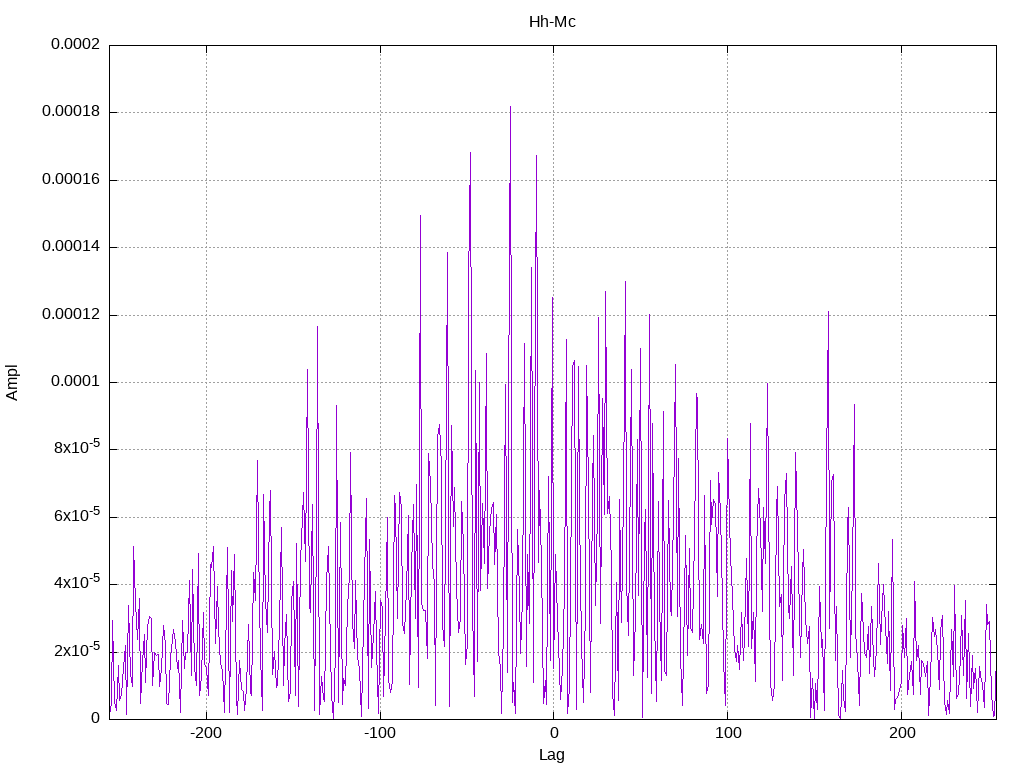Click the -200 x-axis tick label
Image resolution: width=1024 pixels, height=768 pixels.
pyautogui.click(x=206, y=733)
